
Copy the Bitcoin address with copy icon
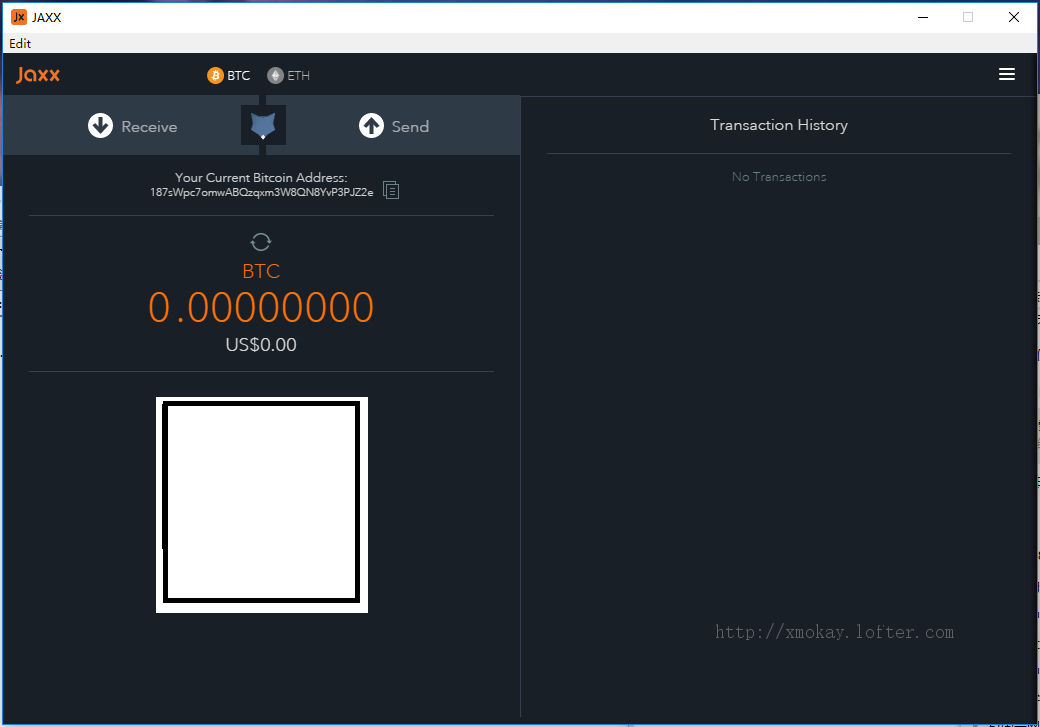click(391, 190)
